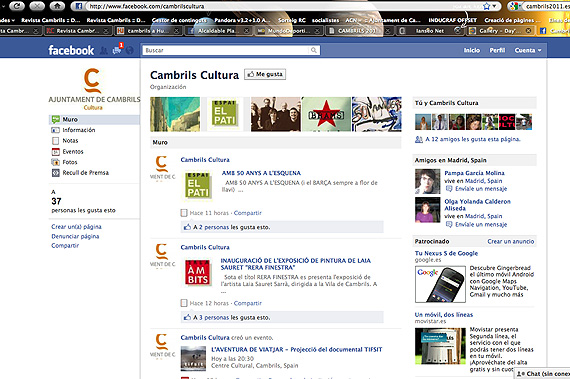Open the Espai El Pati photo-strip thumbnail
Viewport: 570px width, 379px height.
[x=224, y=114]
